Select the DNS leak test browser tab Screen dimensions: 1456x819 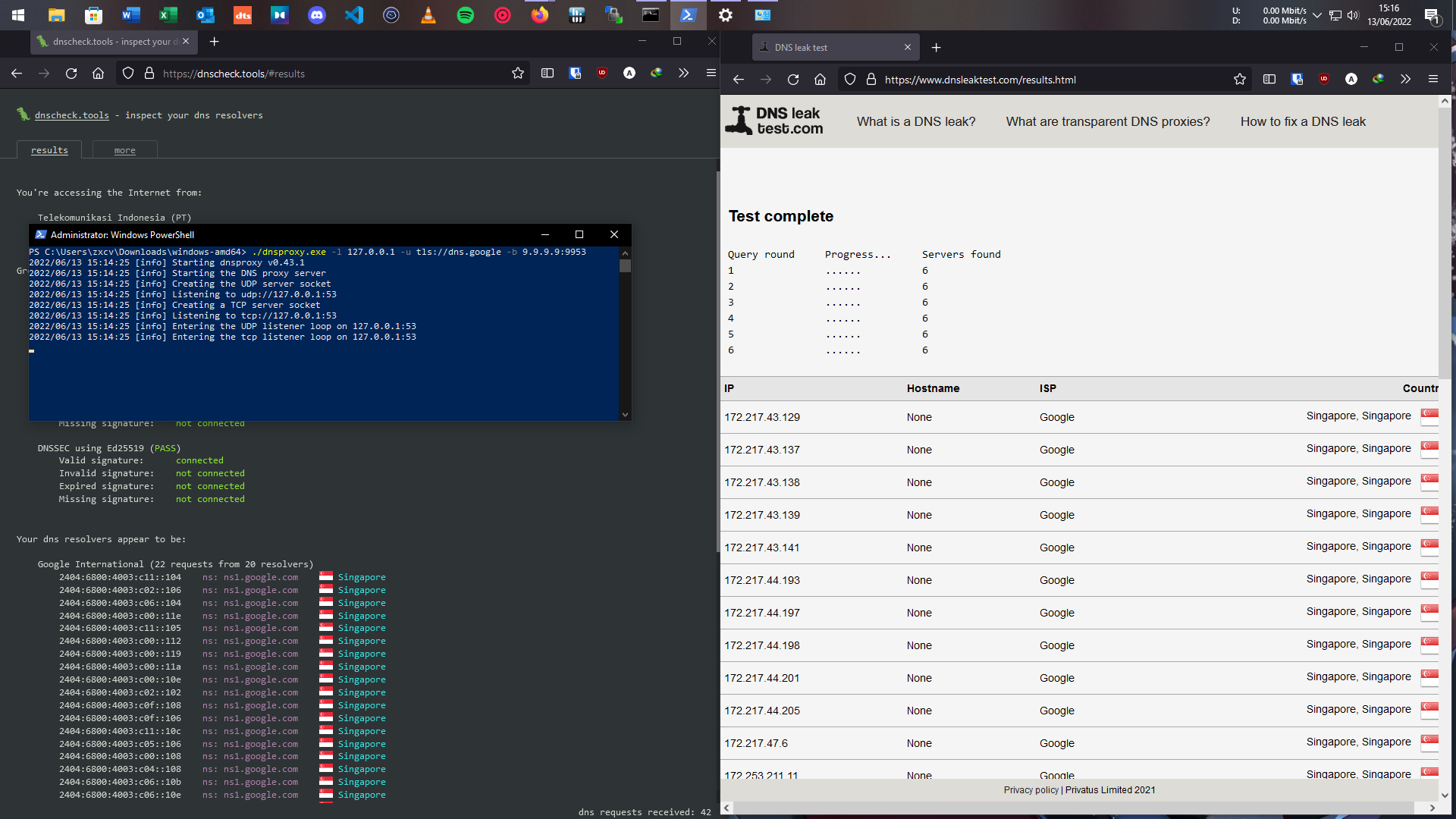point(836,48)
